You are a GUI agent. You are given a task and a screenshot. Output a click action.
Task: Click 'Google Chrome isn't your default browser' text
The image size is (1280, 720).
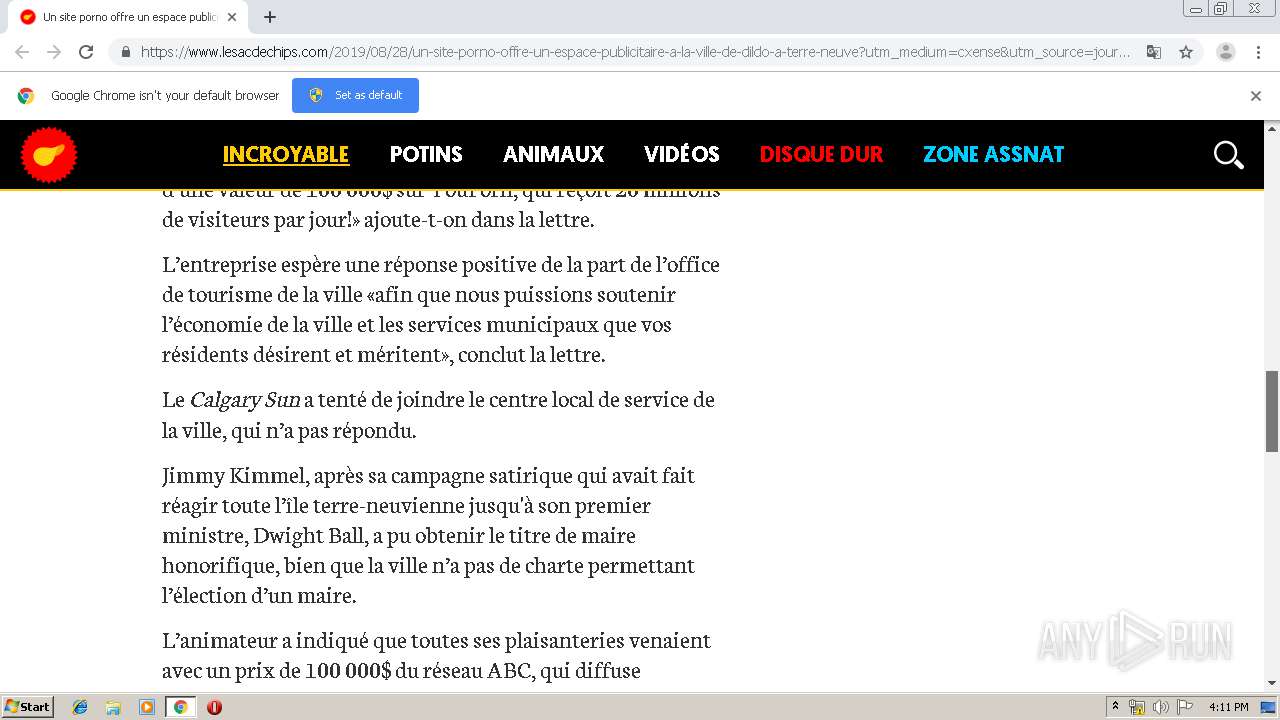(165, 96)
